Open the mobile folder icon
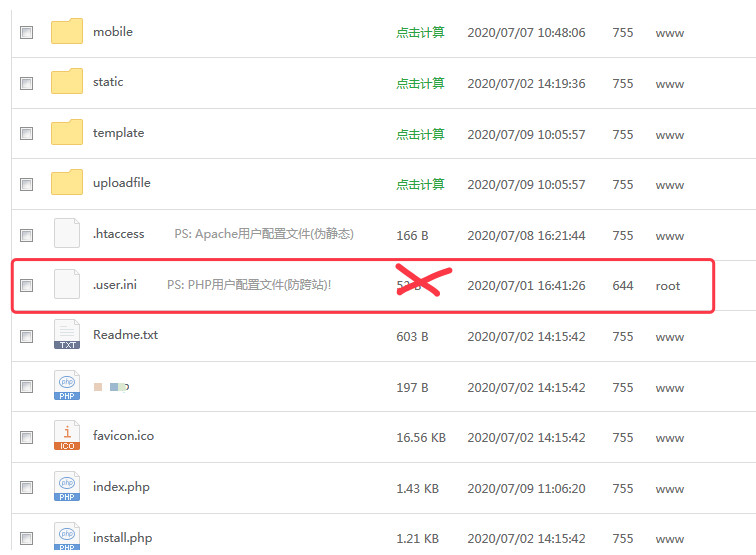The width and height of the screenshot is (756, 555). point(67,32)
